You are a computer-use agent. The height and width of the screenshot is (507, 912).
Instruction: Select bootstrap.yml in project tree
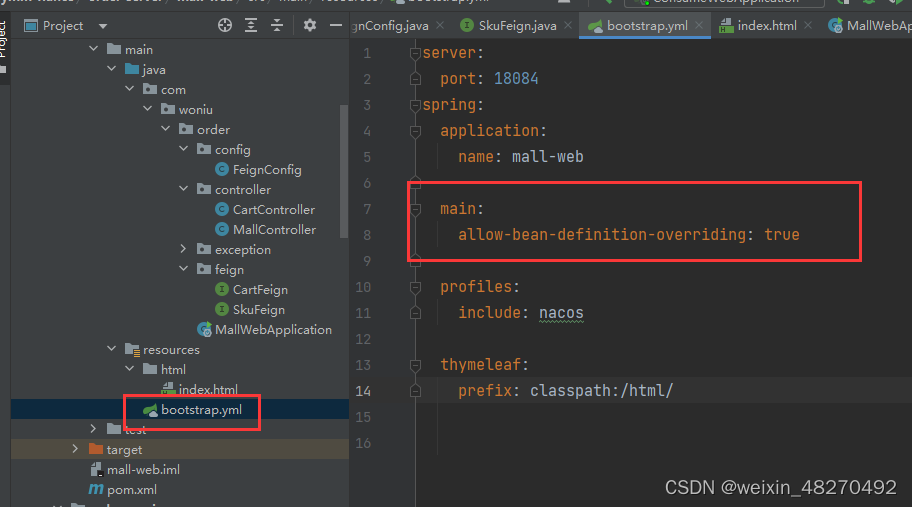[201, 410]
